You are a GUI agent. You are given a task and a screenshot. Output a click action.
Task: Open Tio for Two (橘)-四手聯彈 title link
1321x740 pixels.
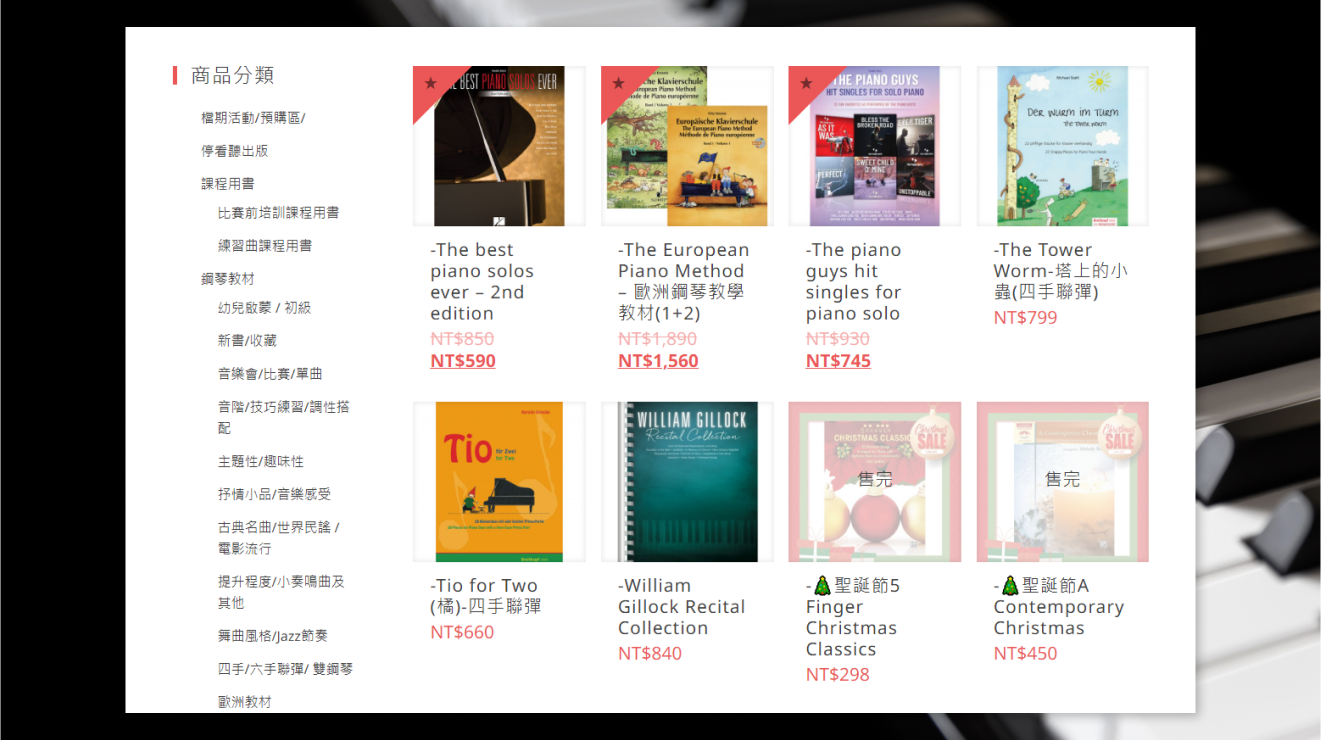pos(486,596)
